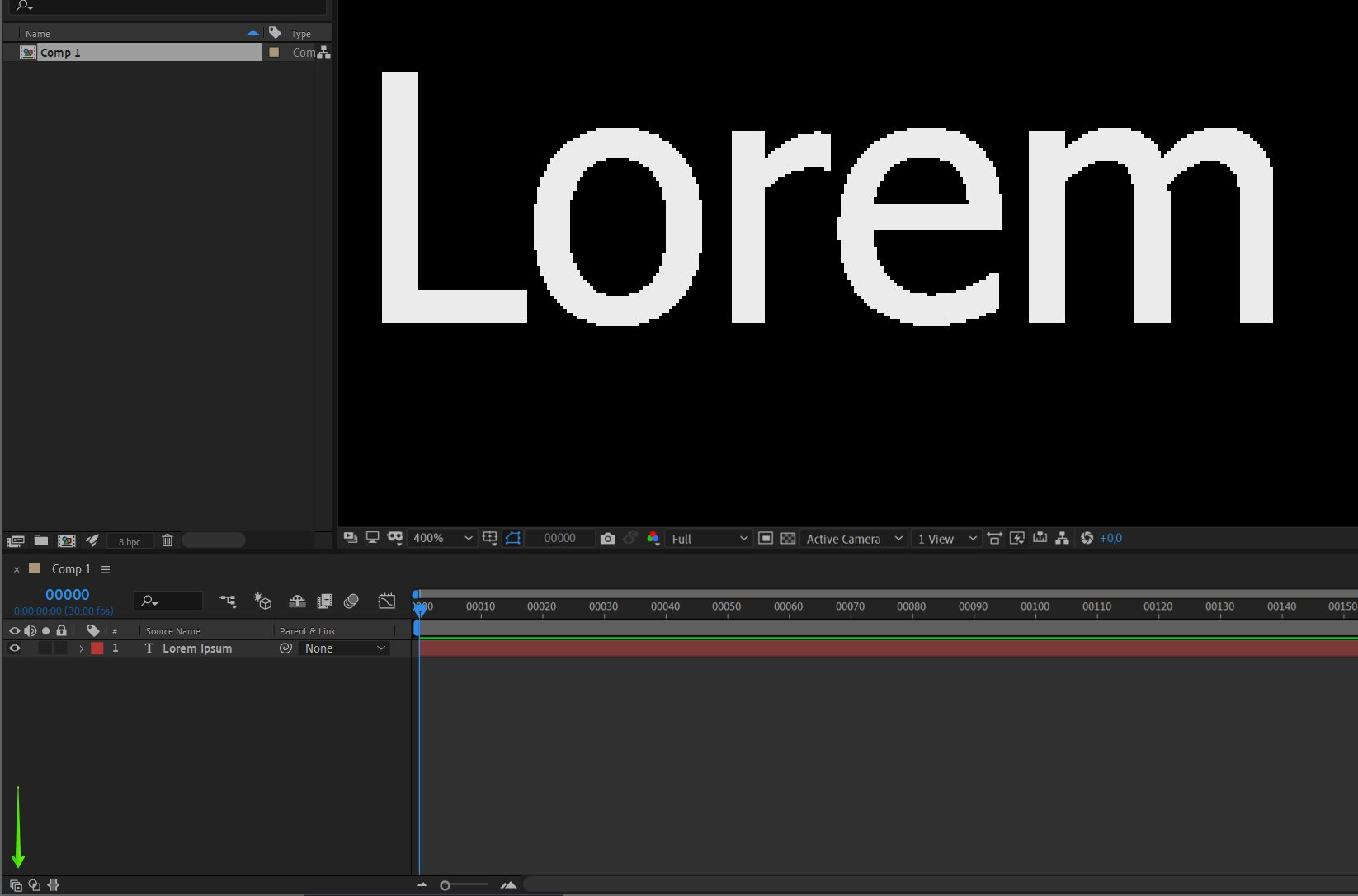
Task: Open the 1 View layout dropdown
Action: coord(945,538)
